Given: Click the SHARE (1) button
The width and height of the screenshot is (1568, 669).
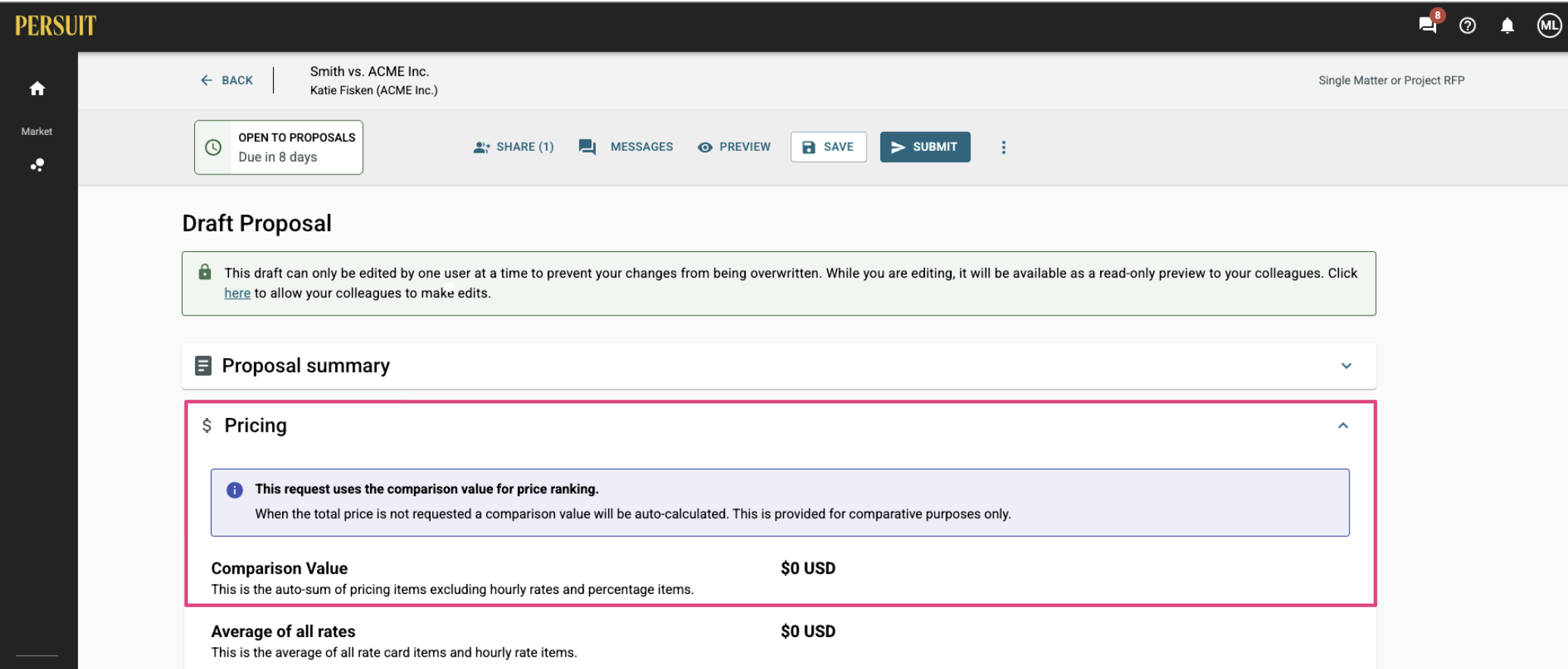Looking at the screenshot, I should click(x=513, y=147).
